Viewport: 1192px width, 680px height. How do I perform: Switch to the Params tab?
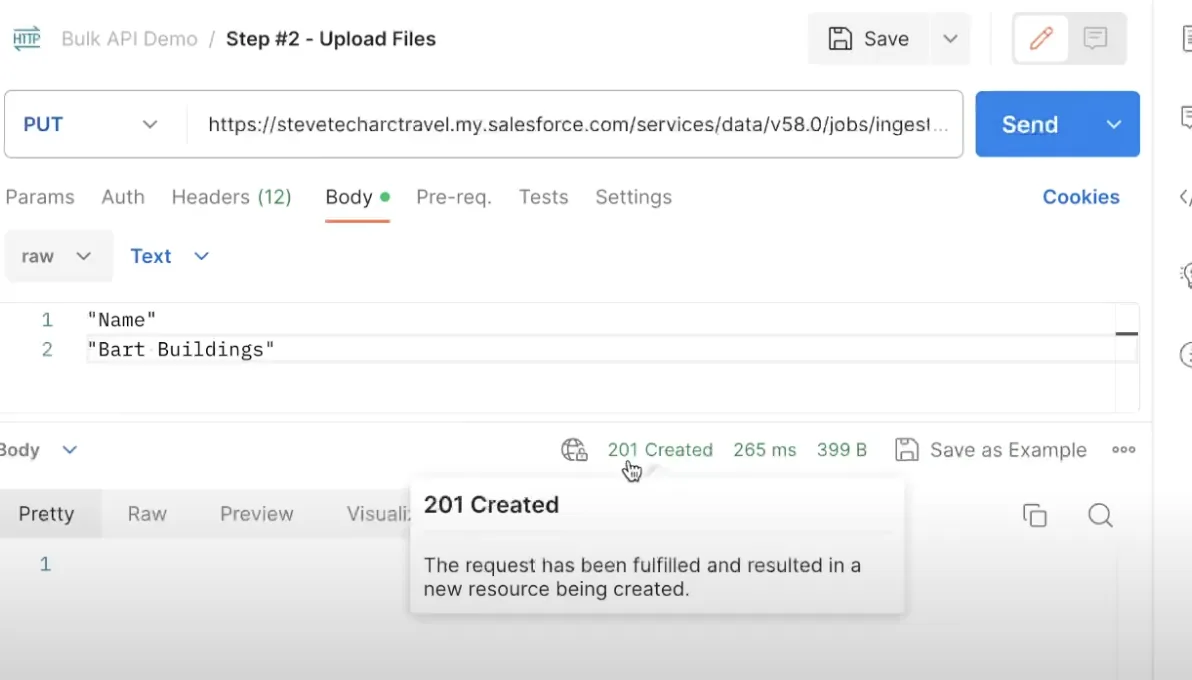[x=40, y=197]
